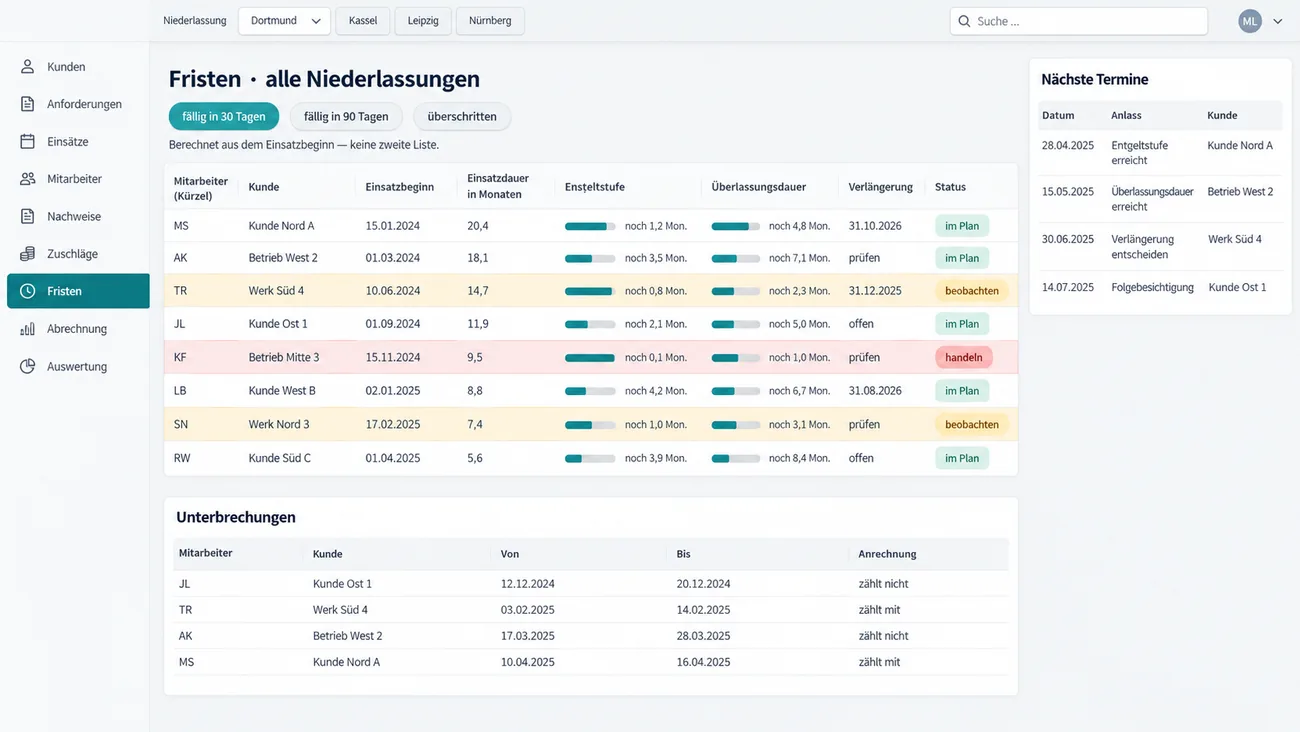1300x732 pixels.
Task: Click the Überlassungsdauer progress bar in TR row
Action: click(737, 292)
